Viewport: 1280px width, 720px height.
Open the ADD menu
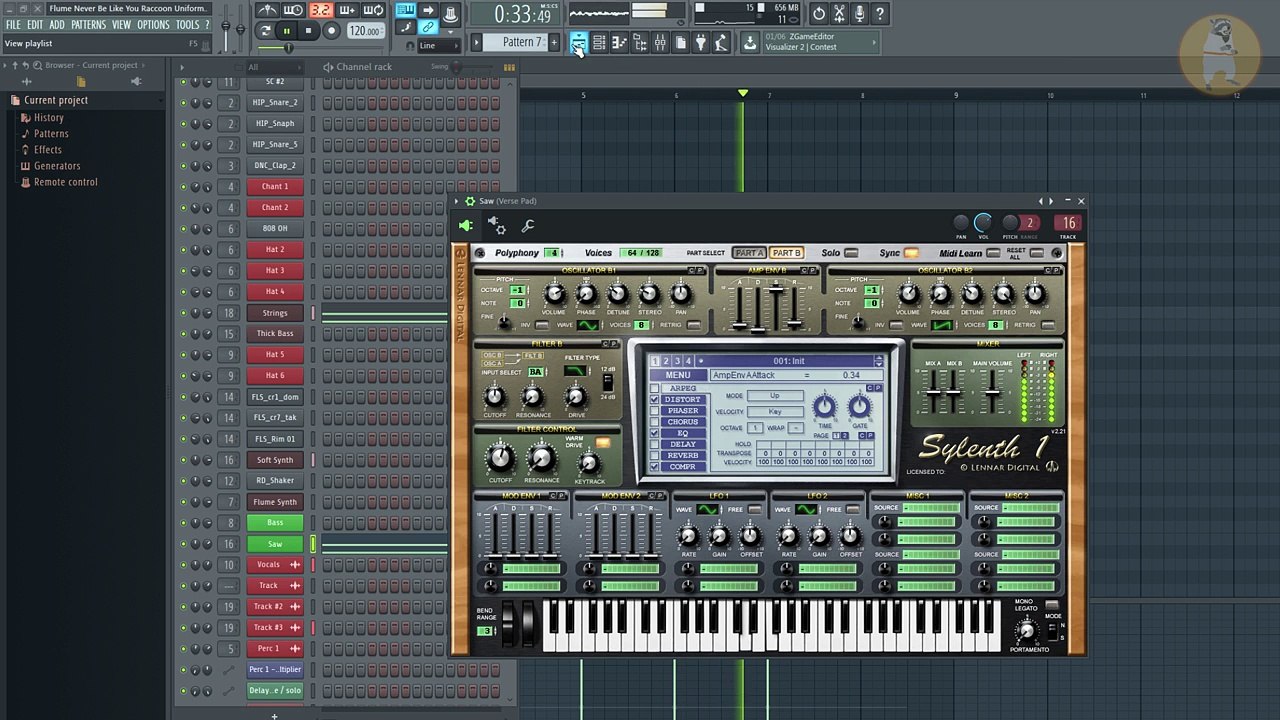[x=57, y=25]
